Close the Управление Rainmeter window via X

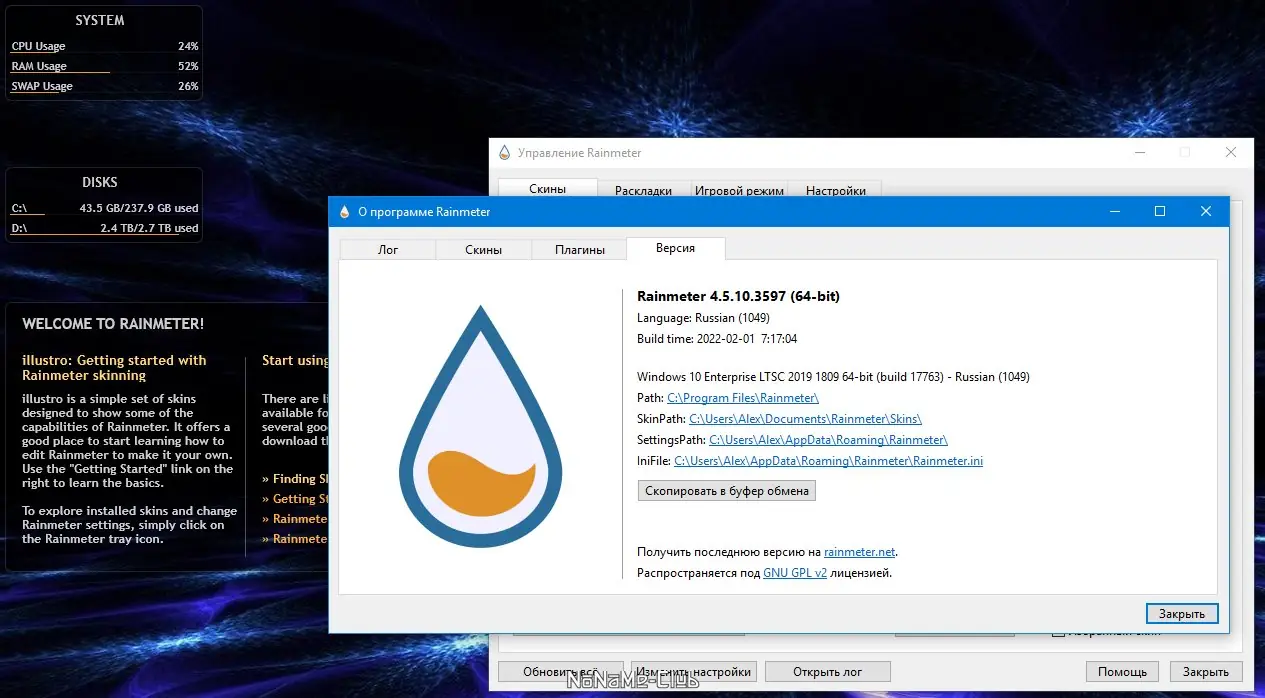(x=1231, y=153)
